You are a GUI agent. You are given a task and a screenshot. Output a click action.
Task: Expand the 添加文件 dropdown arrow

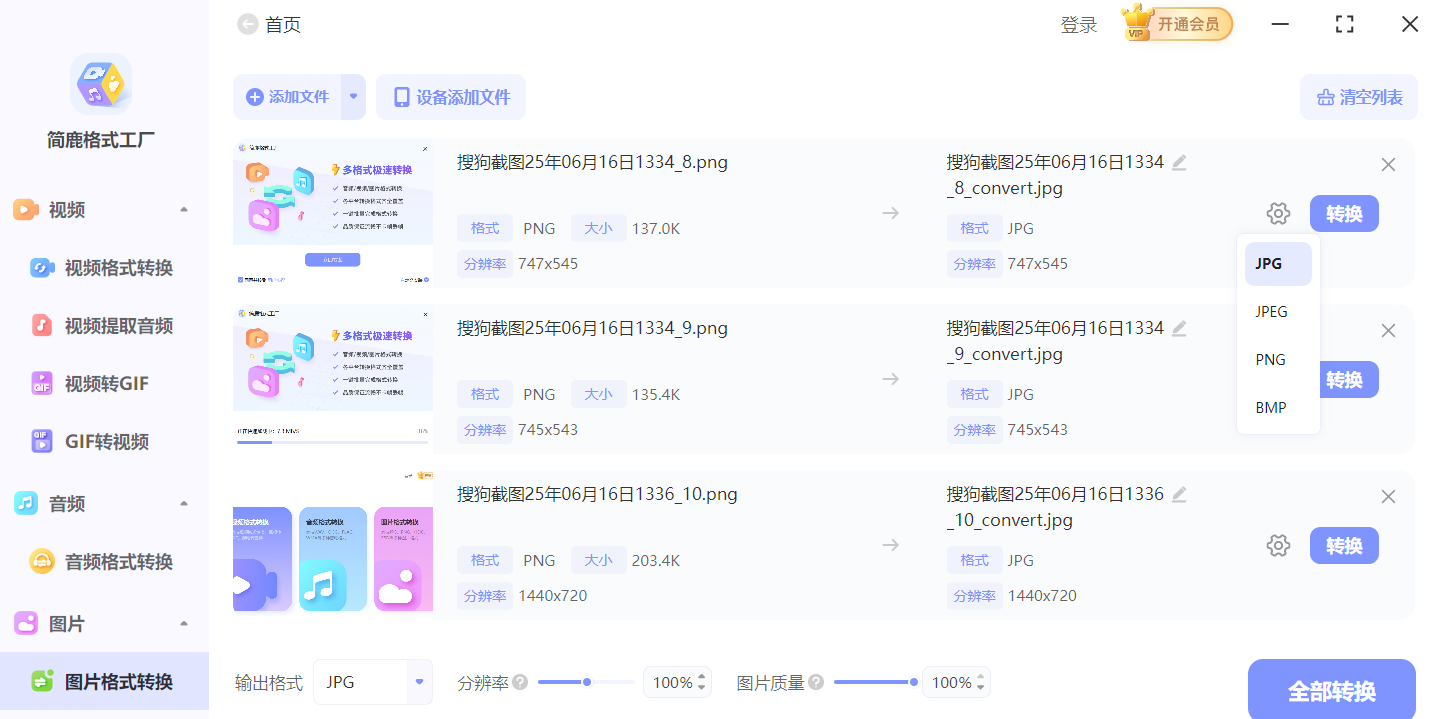pyautogui.click(x=353, y=97)
